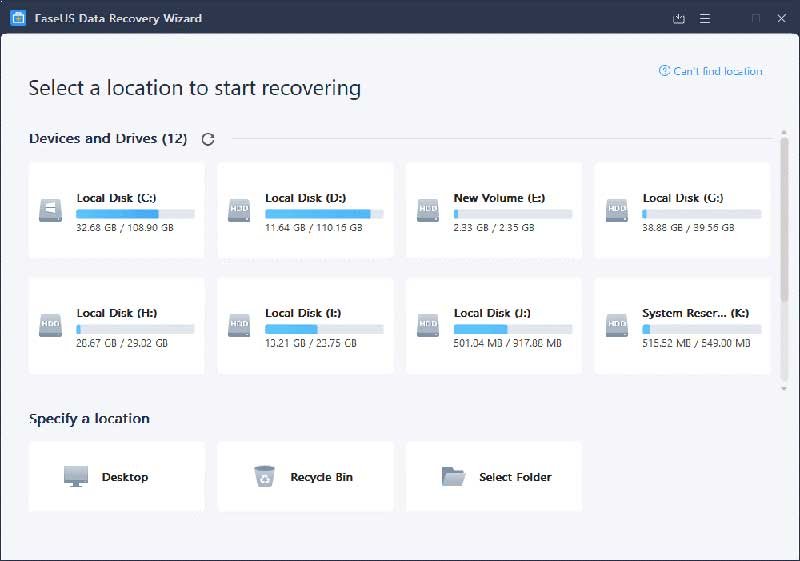Screen dimensions: 800x561
Task: Select the New Volume (E:) label
Action: tap(499, 198)
